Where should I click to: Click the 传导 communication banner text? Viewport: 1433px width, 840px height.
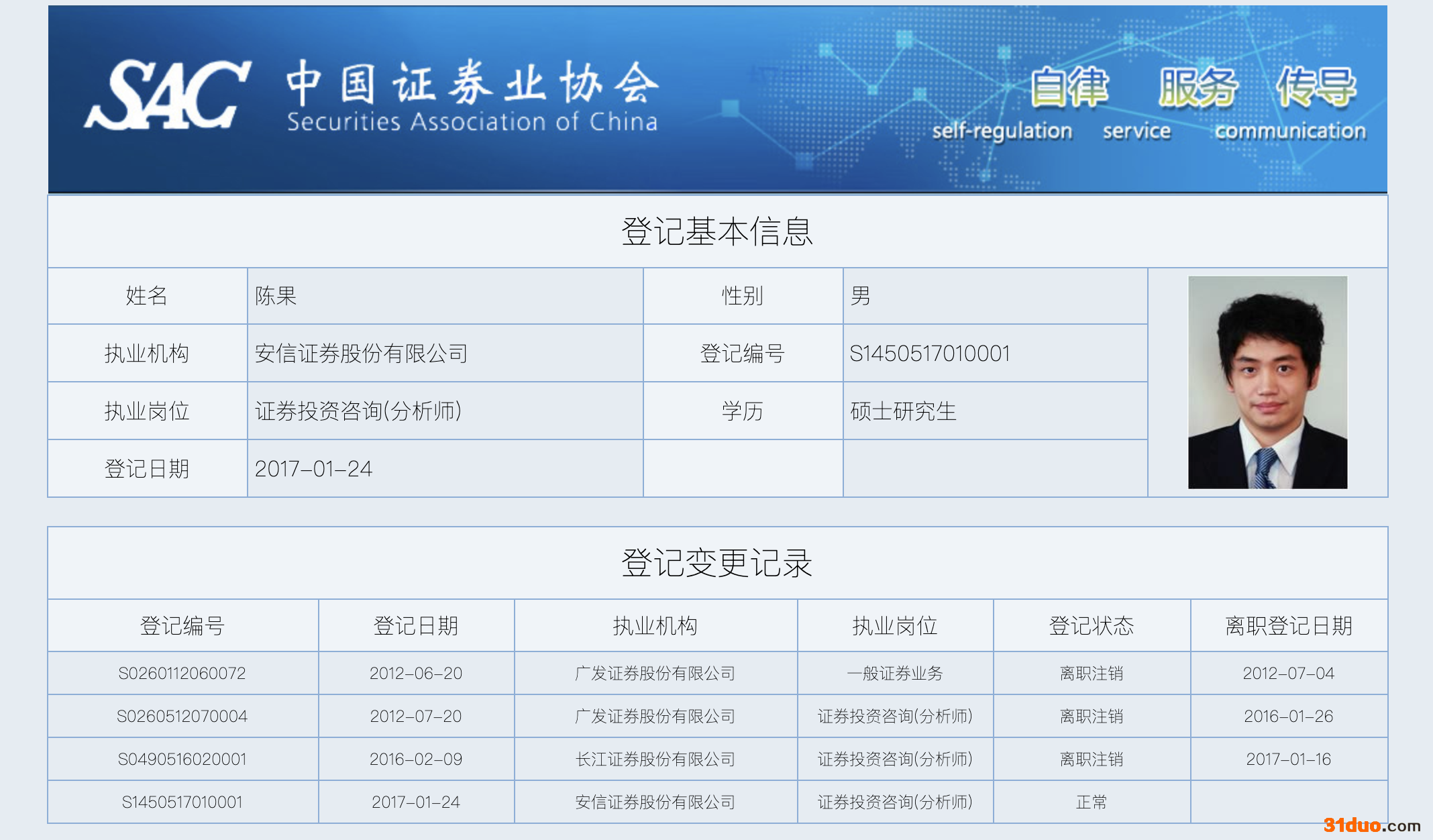(1316, 89)
